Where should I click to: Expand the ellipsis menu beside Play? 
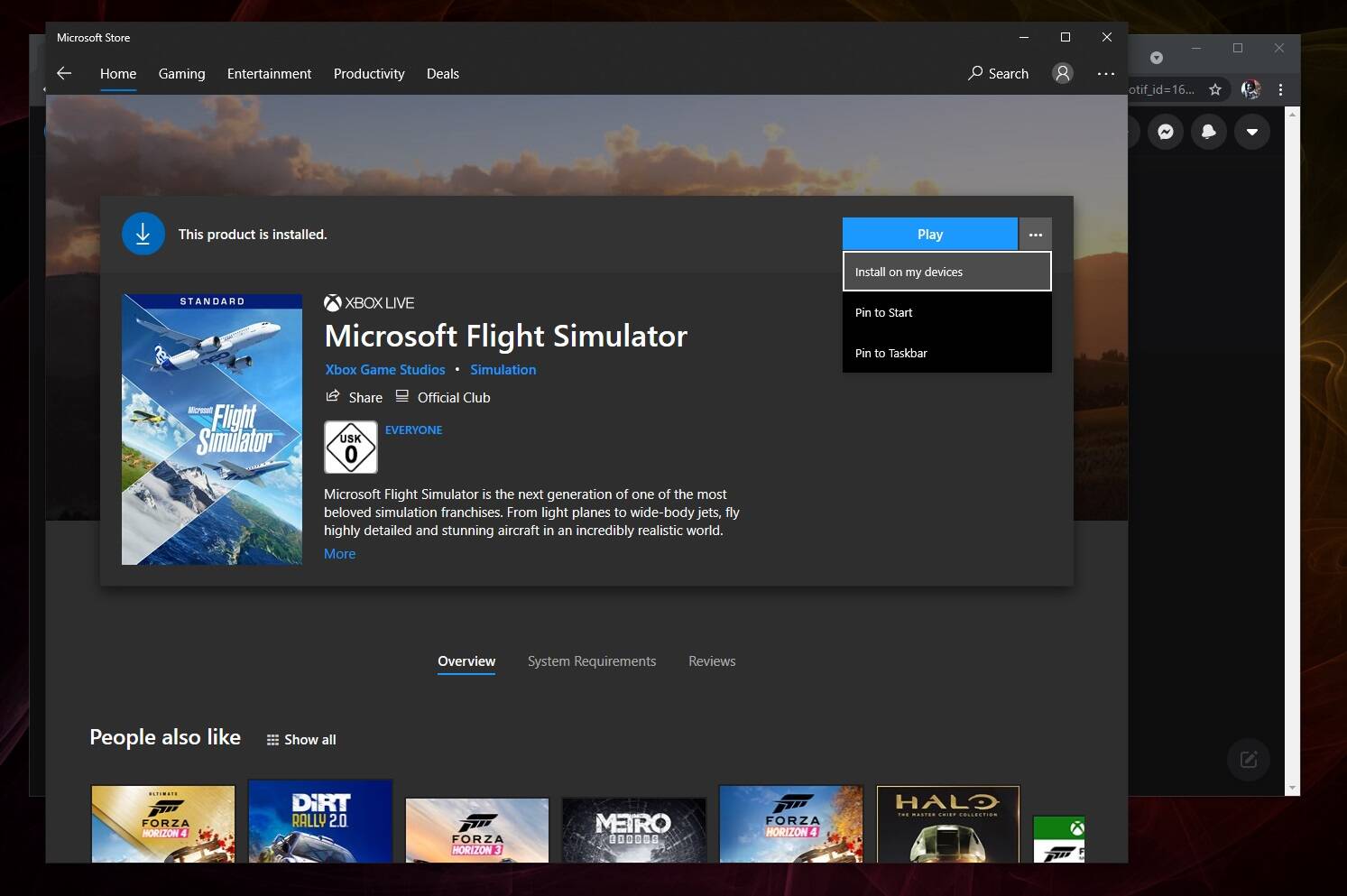tap(1035, 235)
